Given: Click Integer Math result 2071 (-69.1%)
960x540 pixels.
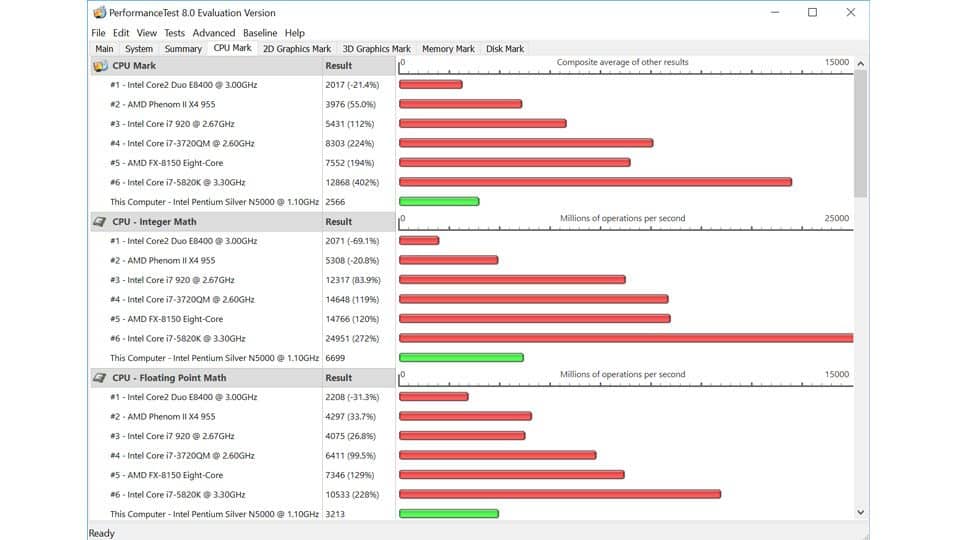Looking at the screenshot, I should pos(352,241).
